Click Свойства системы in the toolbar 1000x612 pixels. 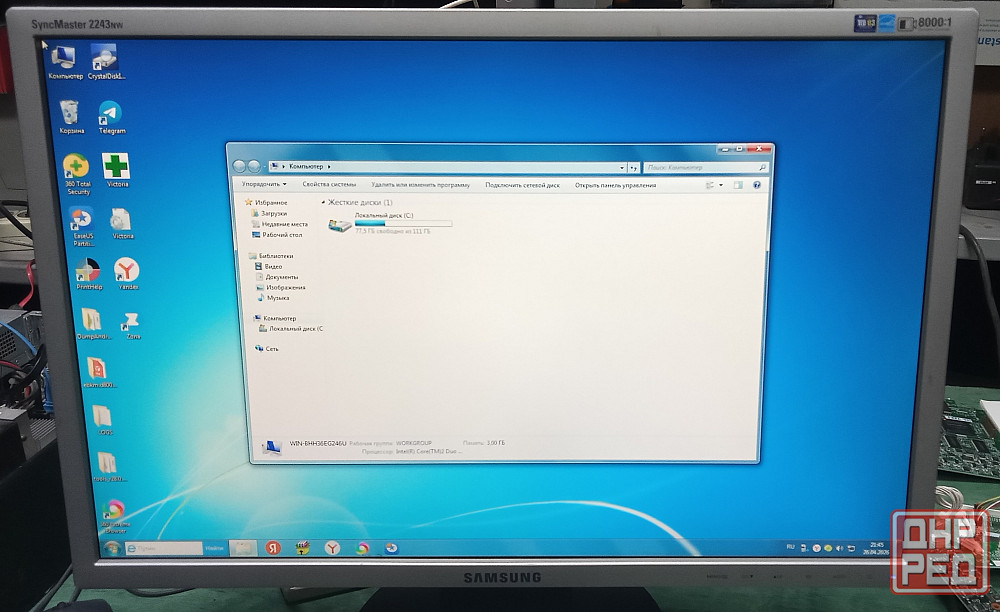[x=329, y=185]
